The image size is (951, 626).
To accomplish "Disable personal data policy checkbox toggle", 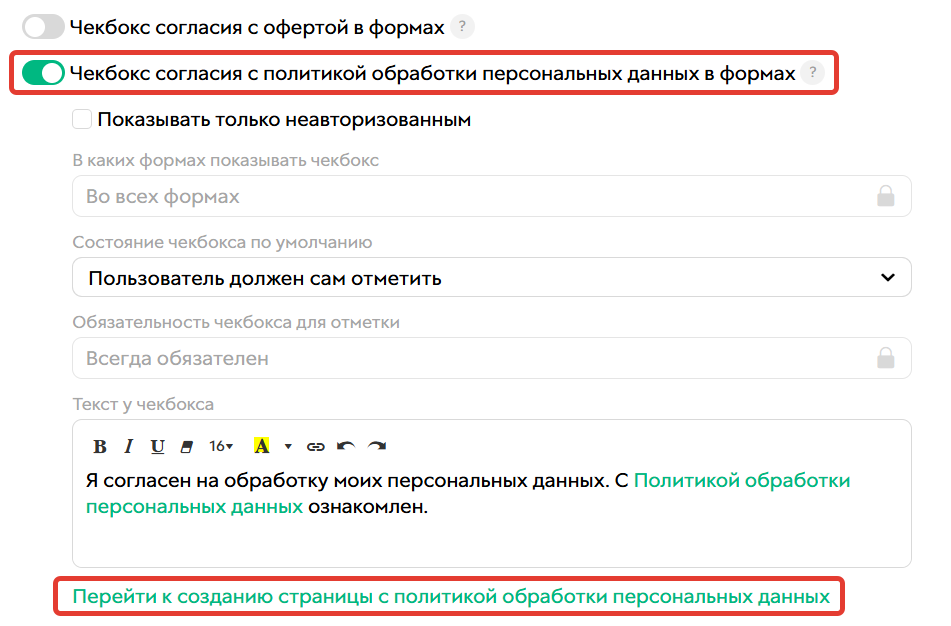I will tap(43, 73).
